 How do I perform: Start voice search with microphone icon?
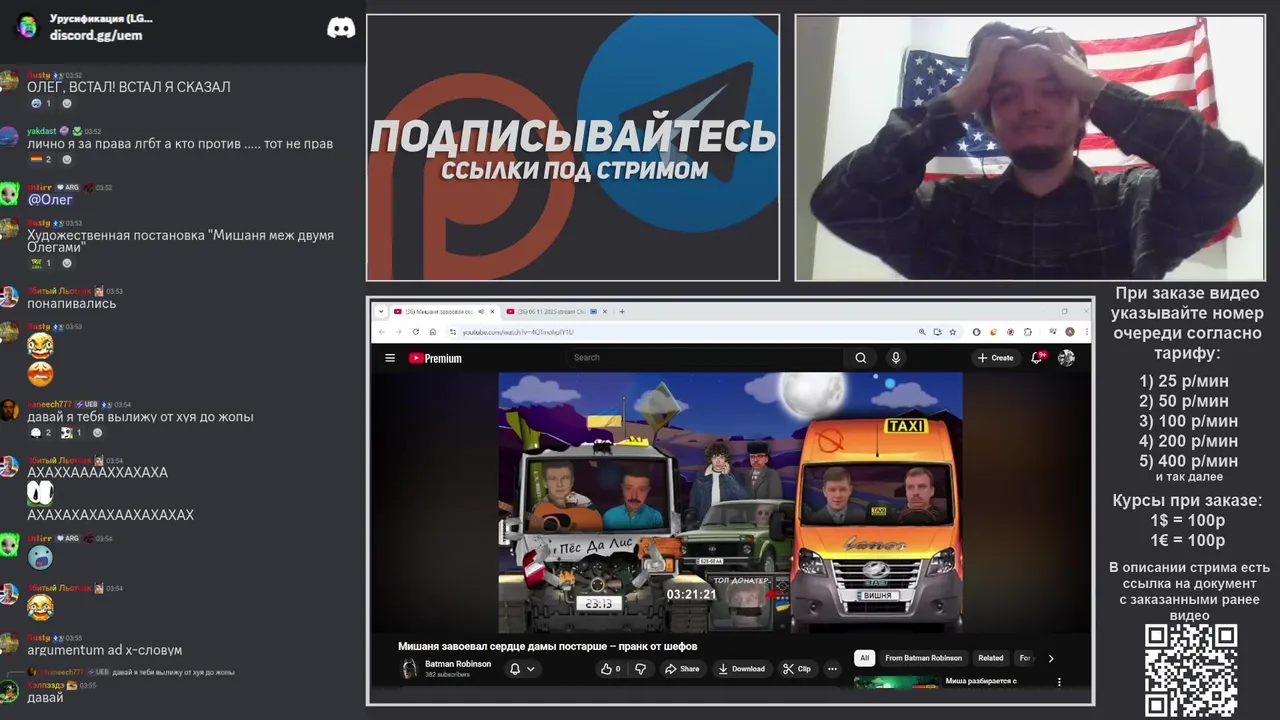pyautogui.click(x=895, y=358)
